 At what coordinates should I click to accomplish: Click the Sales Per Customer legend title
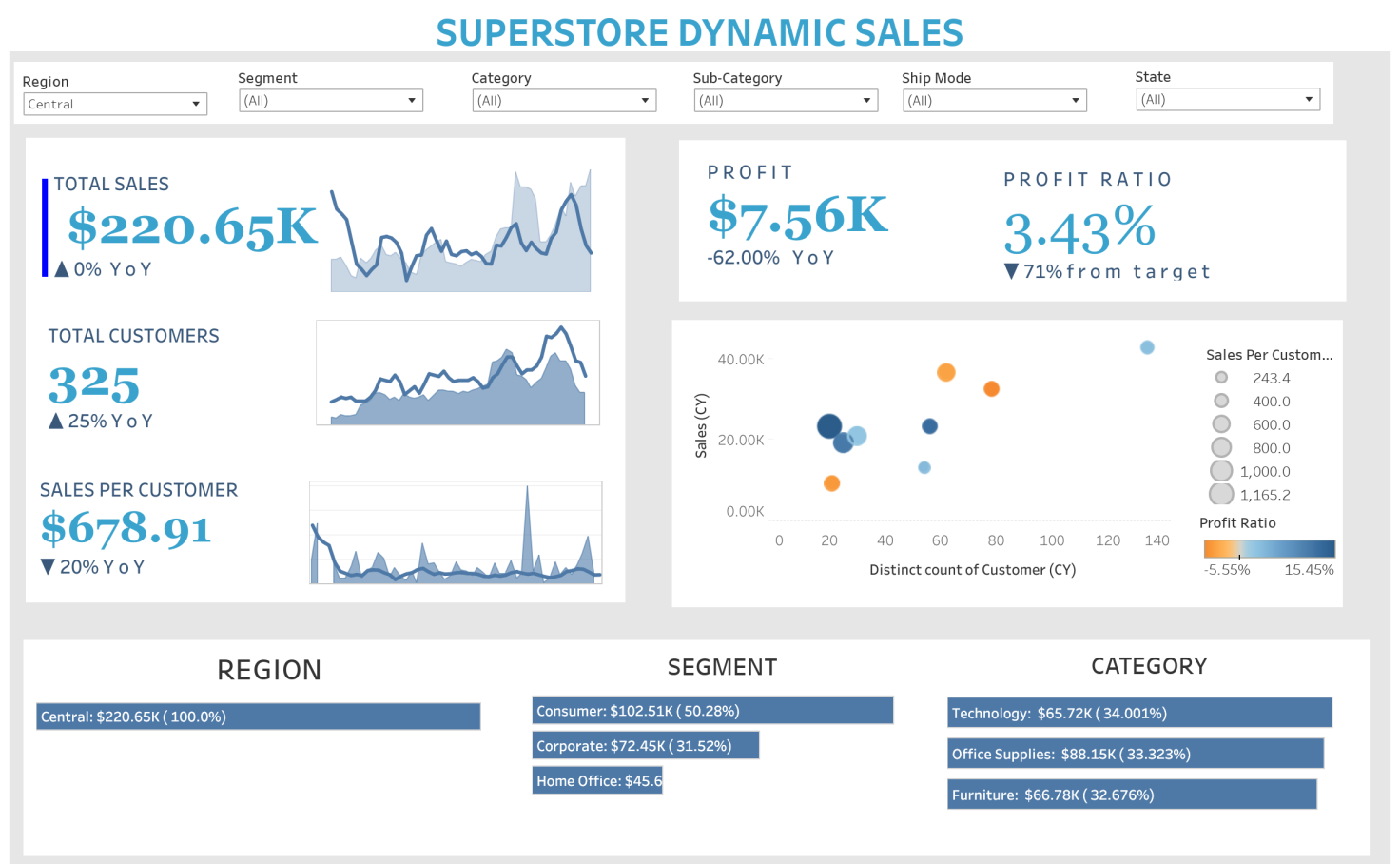point(1269,355)
